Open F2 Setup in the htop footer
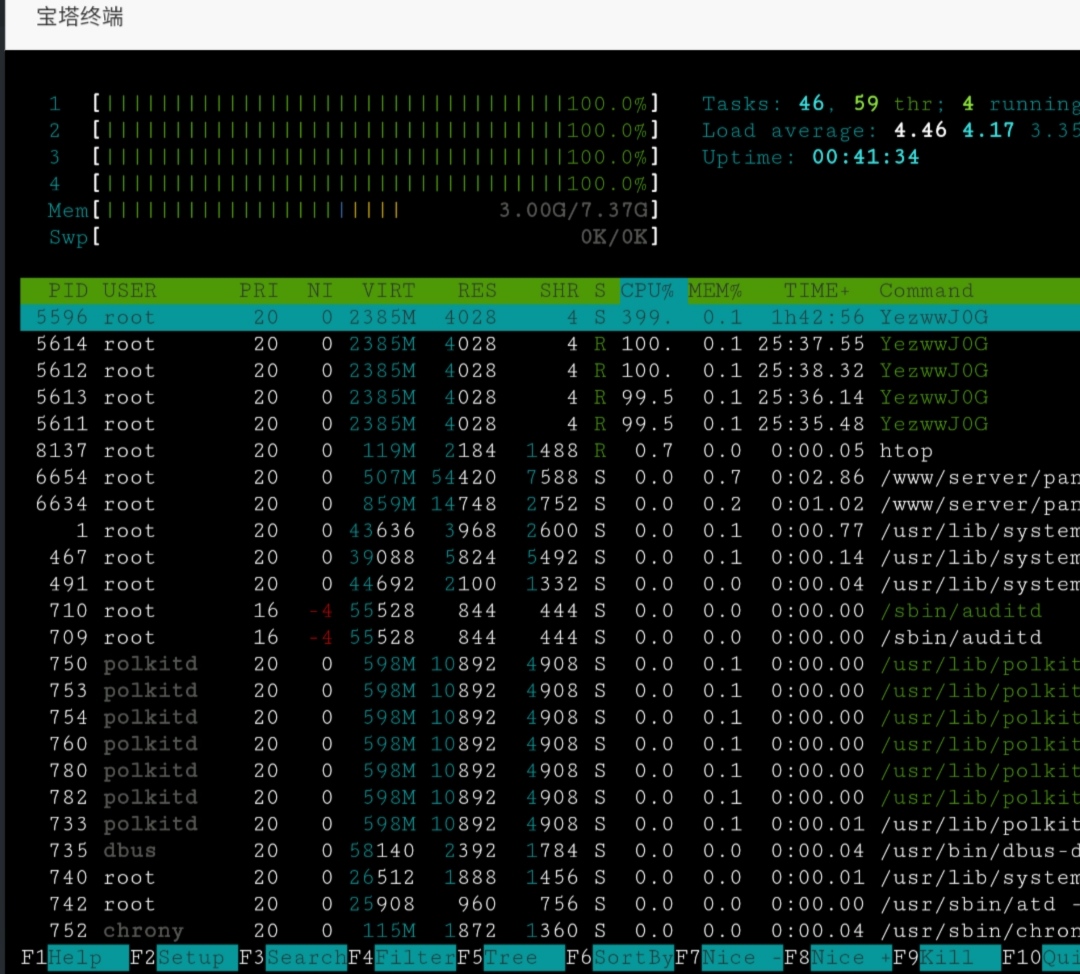Image resolution: width=1080 pixels, height=974 pixels. click(183, 957)
